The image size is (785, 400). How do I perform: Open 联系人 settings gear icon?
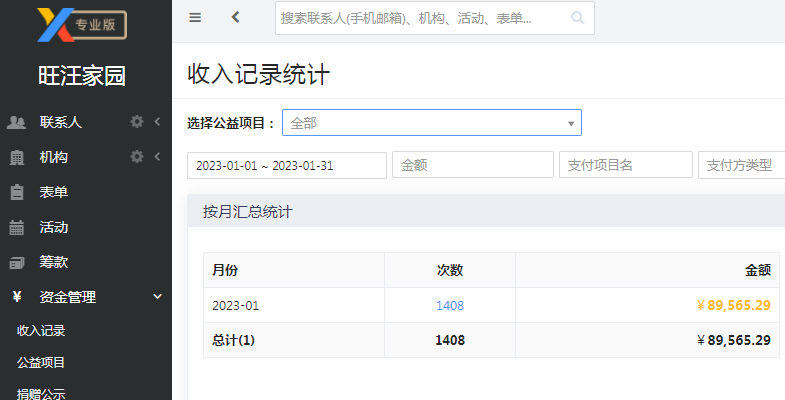point(137,122)
